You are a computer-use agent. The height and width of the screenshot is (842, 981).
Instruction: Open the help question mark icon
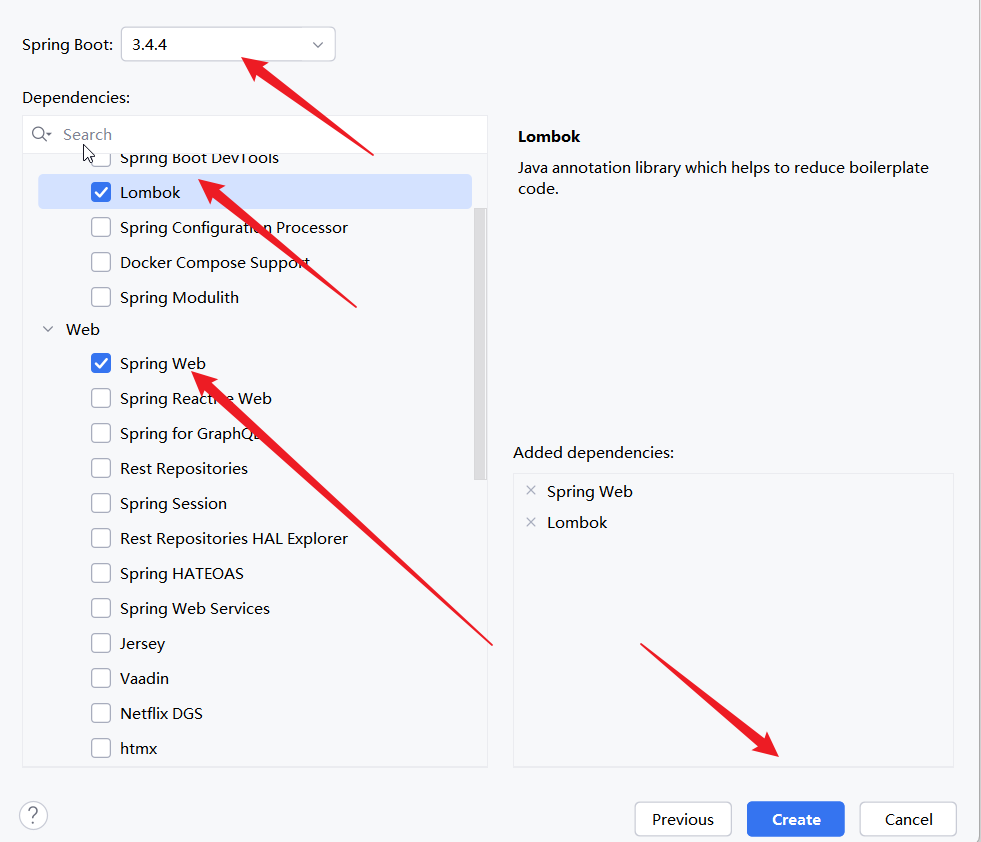(x=33, y=816)
